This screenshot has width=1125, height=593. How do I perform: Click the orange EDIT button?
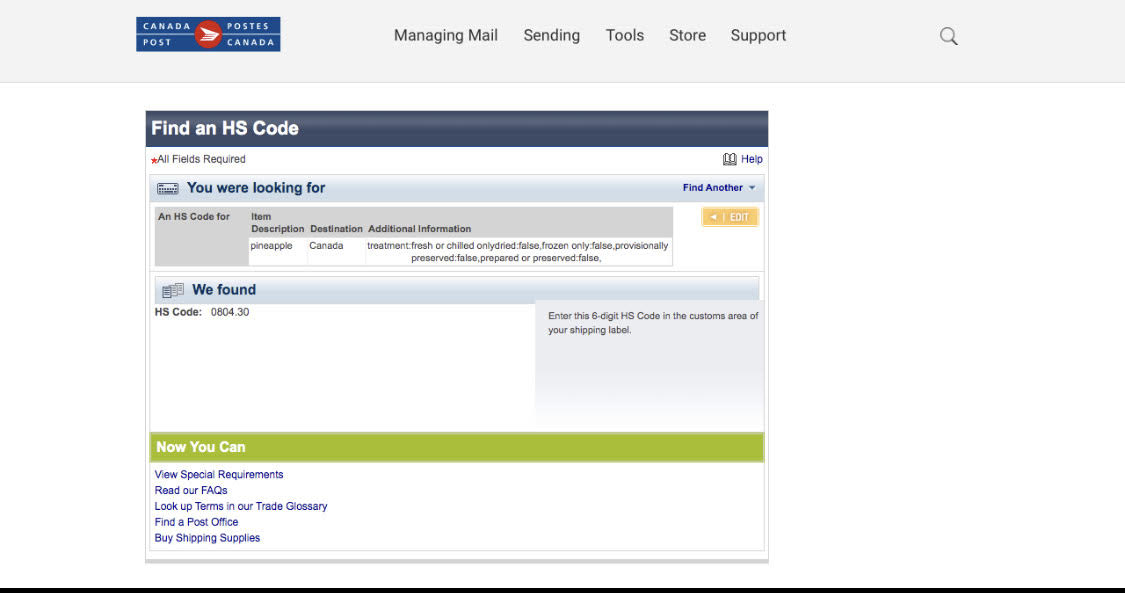point(730,217)
